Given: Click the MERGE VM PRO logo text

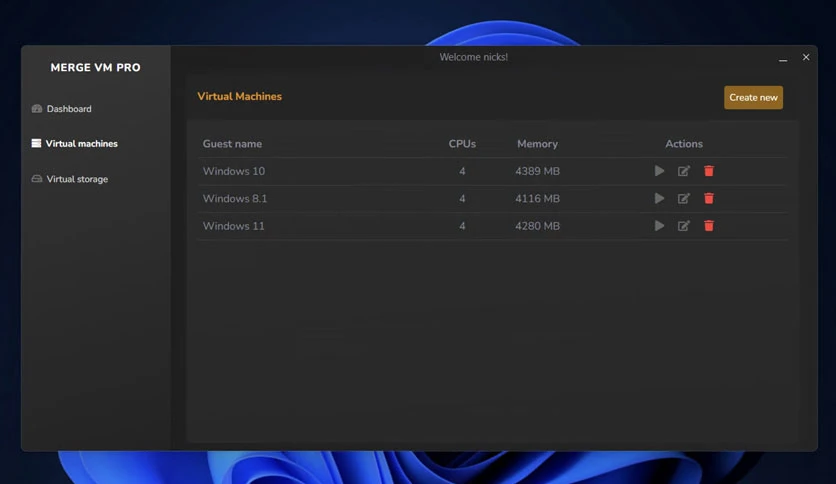Looking at the screenshot, I should pyautogui.click(x=95, y=68).
